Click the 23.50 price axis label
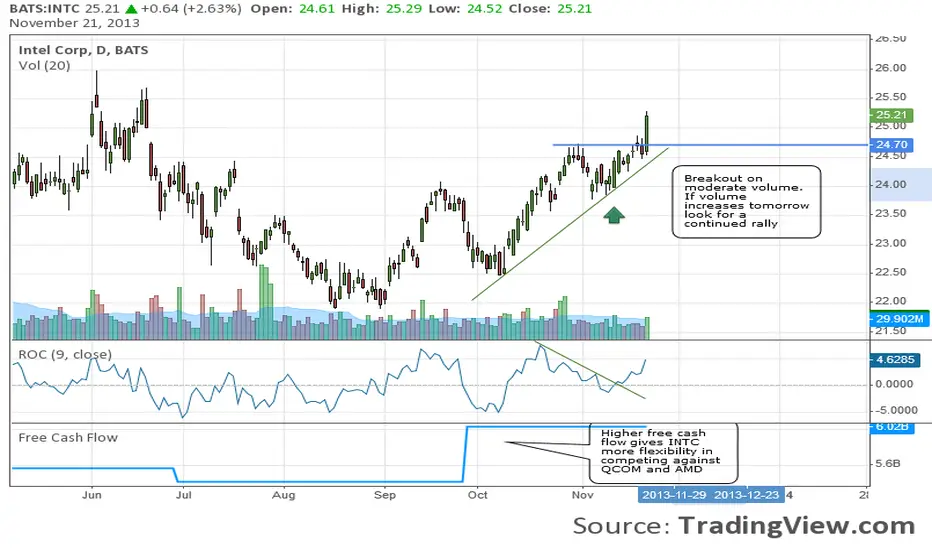 [890, 213]
